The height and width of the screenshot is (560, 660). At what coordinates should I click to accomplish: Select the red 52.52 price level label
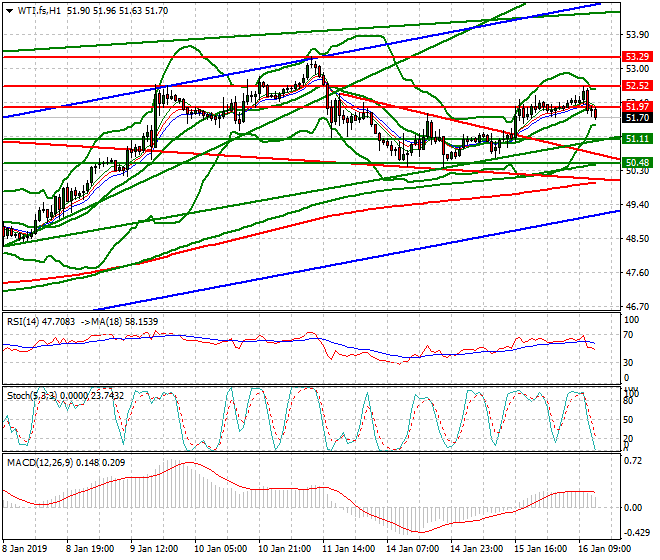click(637, 86)
